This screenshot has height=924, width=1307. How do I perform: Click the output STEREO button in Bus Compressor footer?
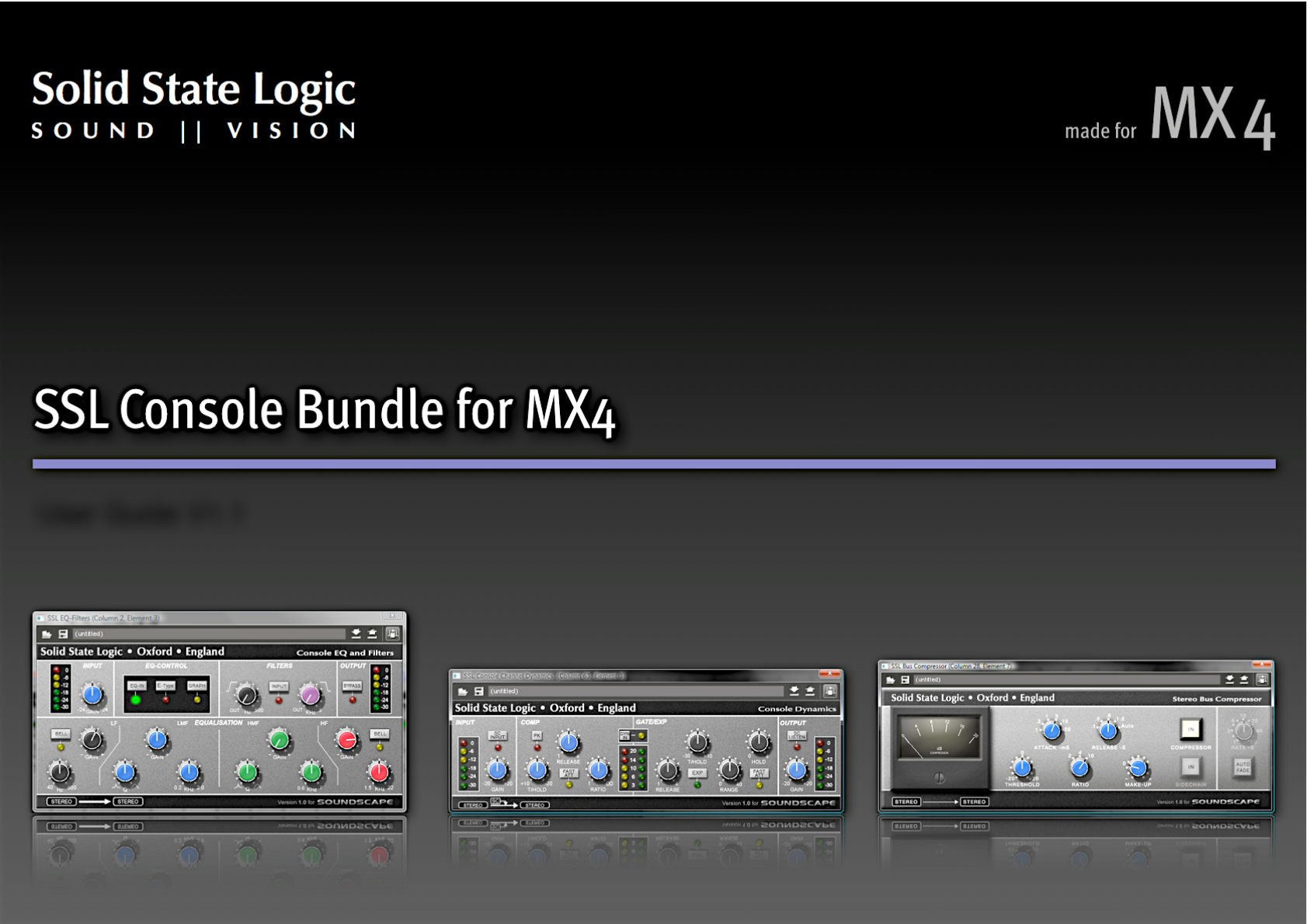[974, 802]
